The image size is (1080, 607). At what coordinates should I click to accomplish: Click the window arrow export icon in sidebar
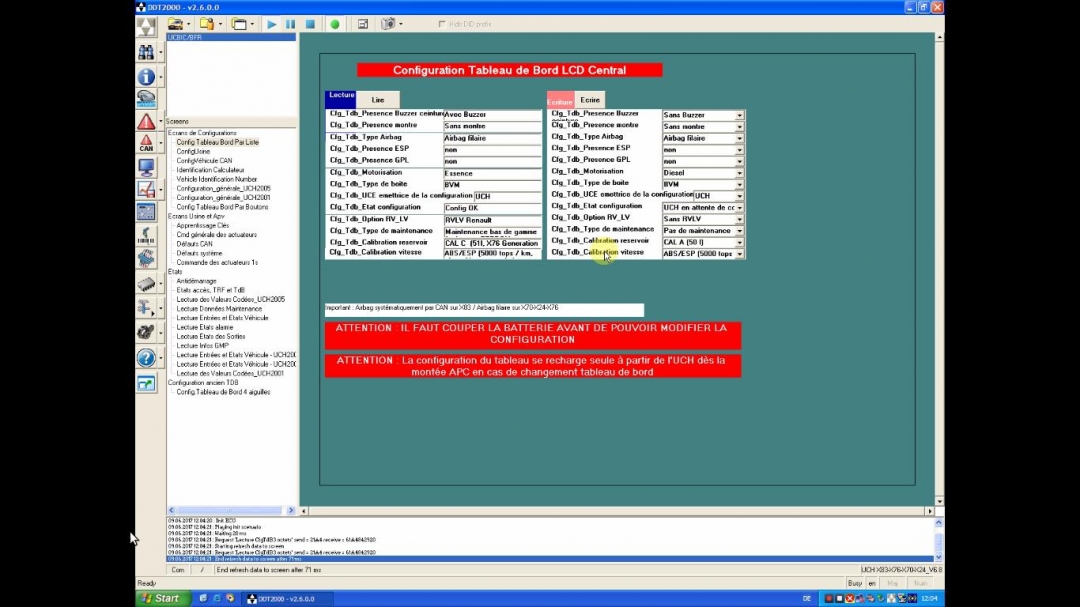click(x=146, y=383)
